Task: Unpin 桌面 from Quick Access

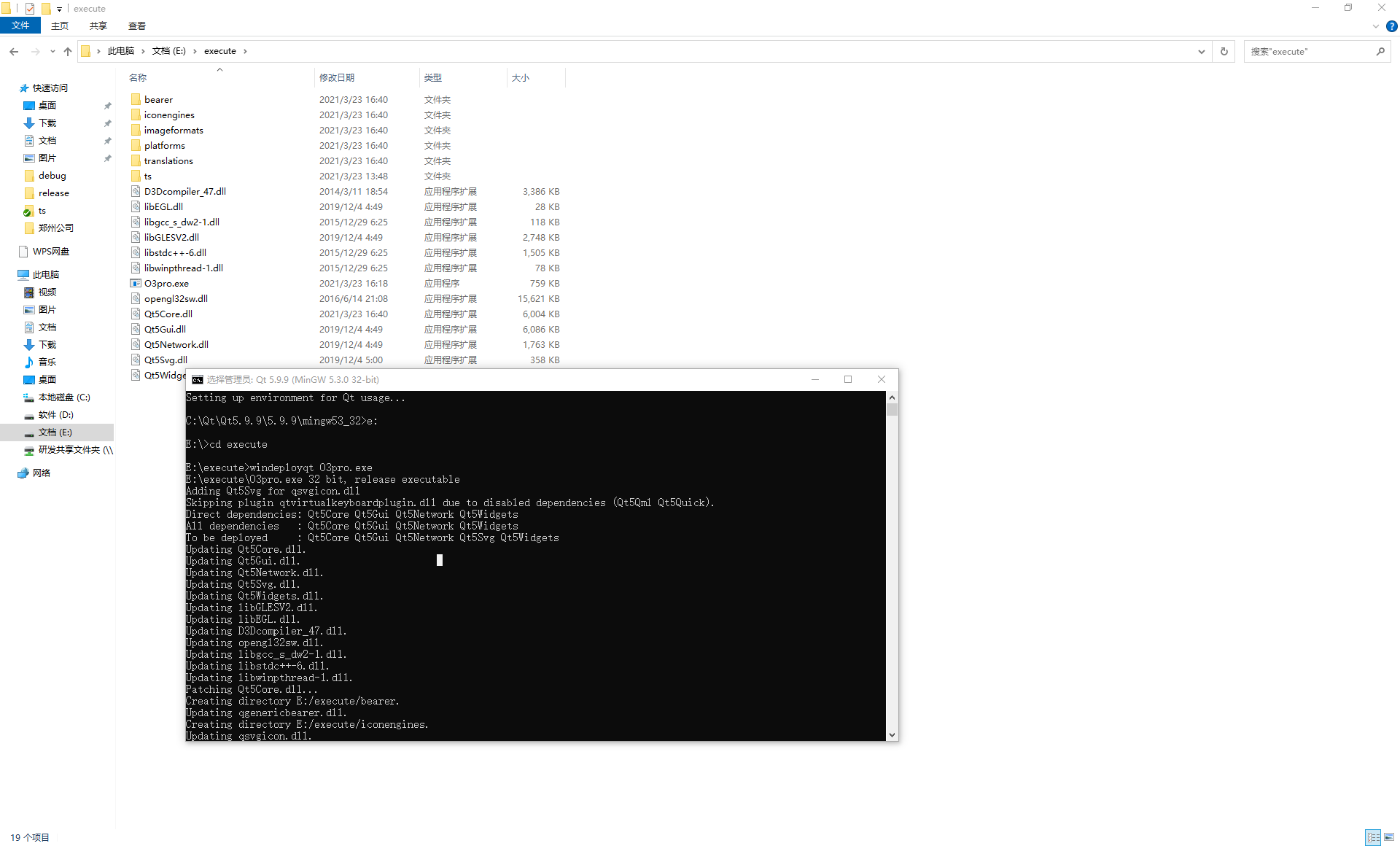Action: point(107,105)
